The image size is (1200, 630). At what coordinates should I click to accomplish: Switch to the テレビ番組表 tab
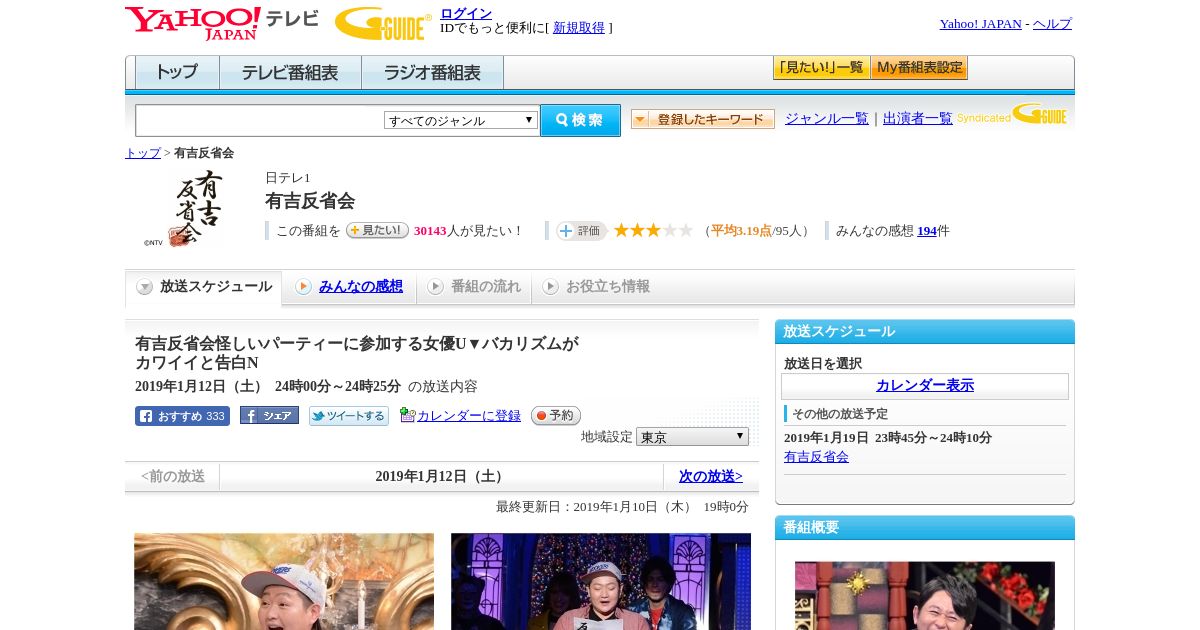(290, 72)
